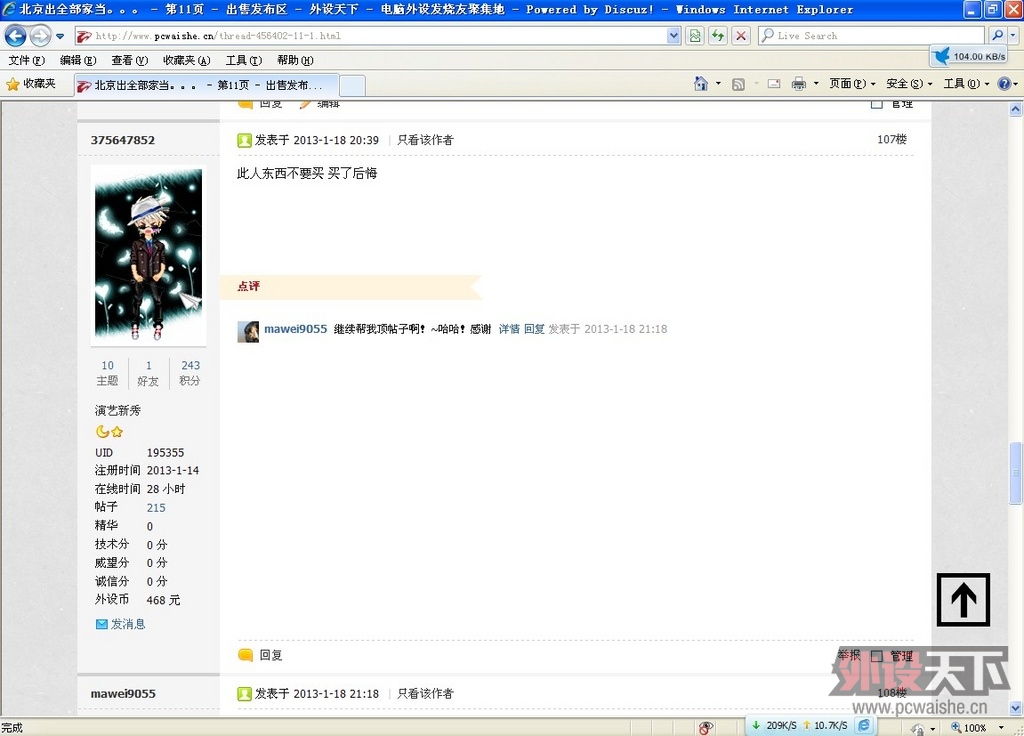The height and width of the screenshot is (736, 1024).
Task: Click mawei9055's small comment avatar
Action: point(248,331)
